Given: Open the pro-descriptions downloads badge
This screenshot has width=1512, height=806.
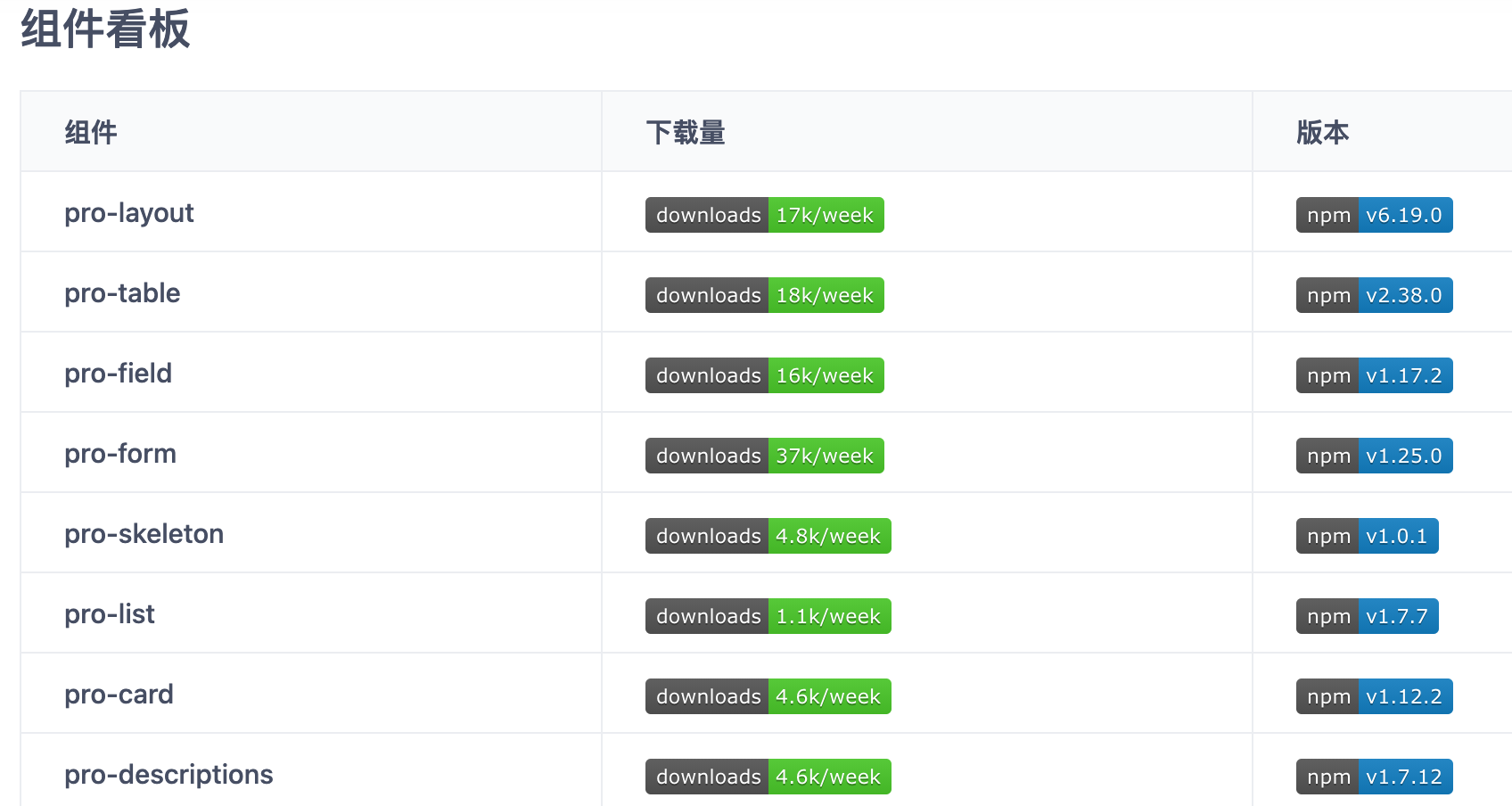Looking at the screenshot, I should pos(768,777).
